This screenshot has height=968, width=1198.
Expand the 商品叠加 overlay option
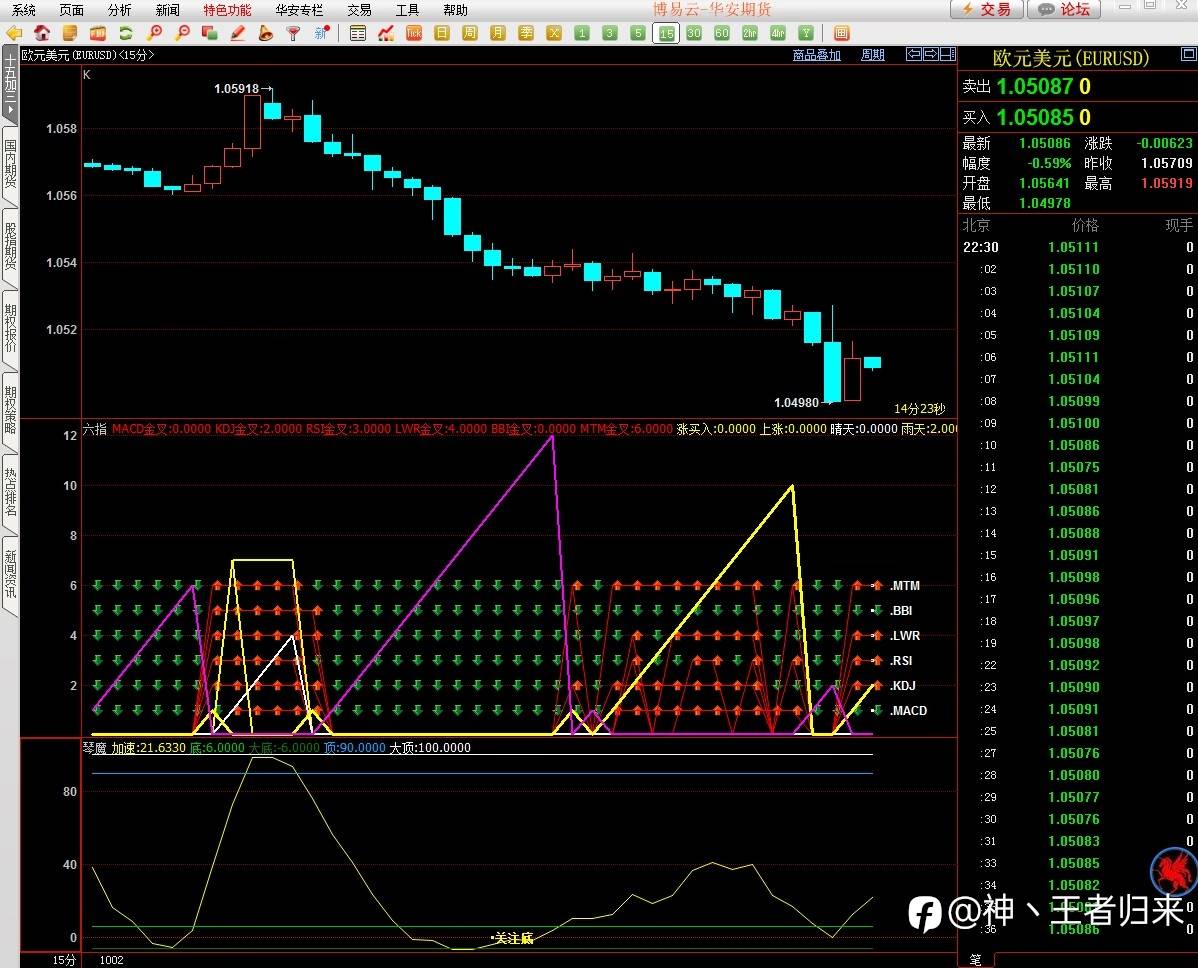click(x=816, y=55)
